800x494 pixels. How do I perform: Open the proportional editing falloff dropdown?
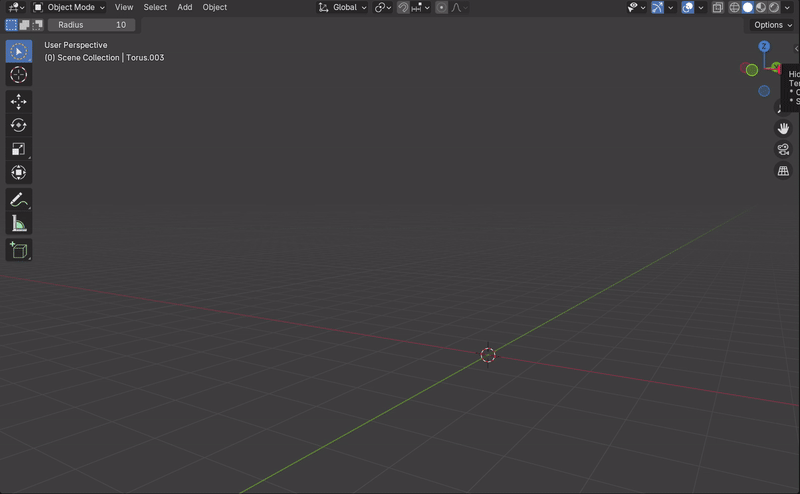tap(459, 7)
